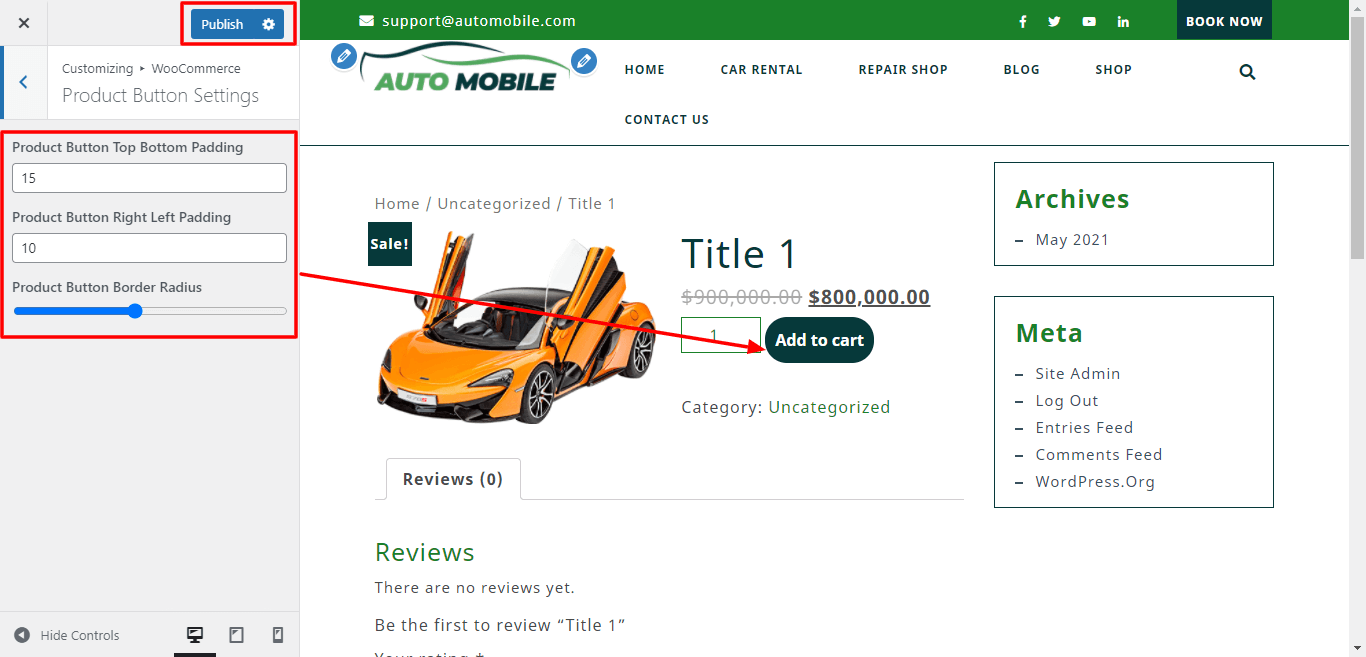Click Product Button Top Bottom Padding field
This screenshot has width=1366, height=657.
pyautogui.click(x=149, y=178)
